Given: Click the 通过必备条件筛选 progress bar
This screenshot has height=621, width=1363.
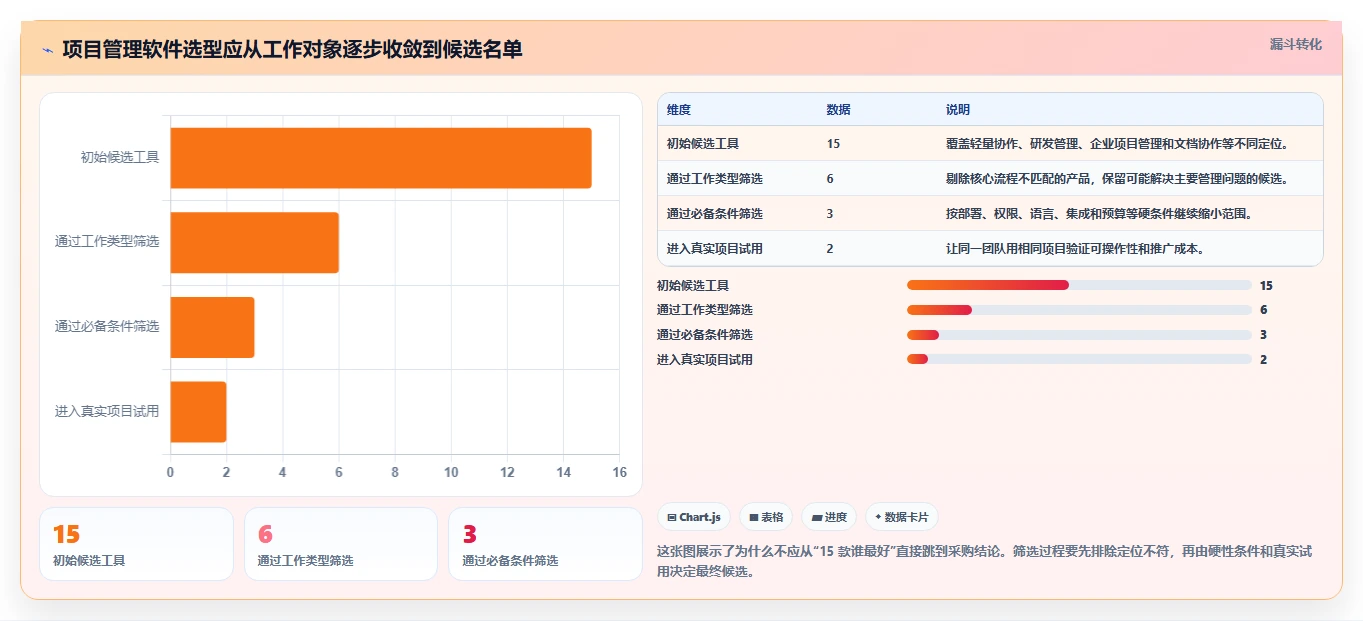Looking at the screenshot, I should [x=1079, y=335].
